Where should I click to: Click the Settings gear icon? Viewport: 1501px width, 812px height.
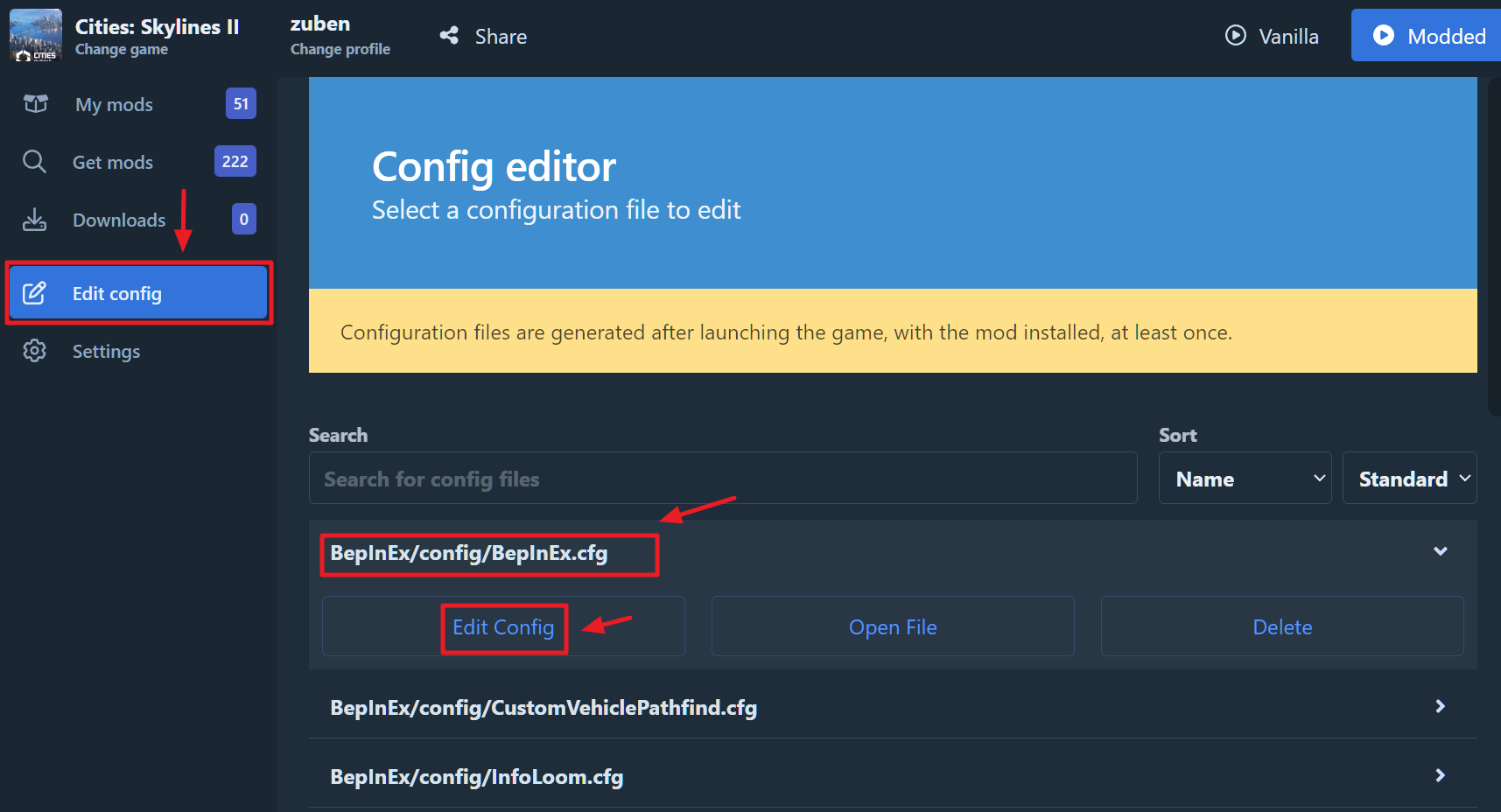point(34,351)
